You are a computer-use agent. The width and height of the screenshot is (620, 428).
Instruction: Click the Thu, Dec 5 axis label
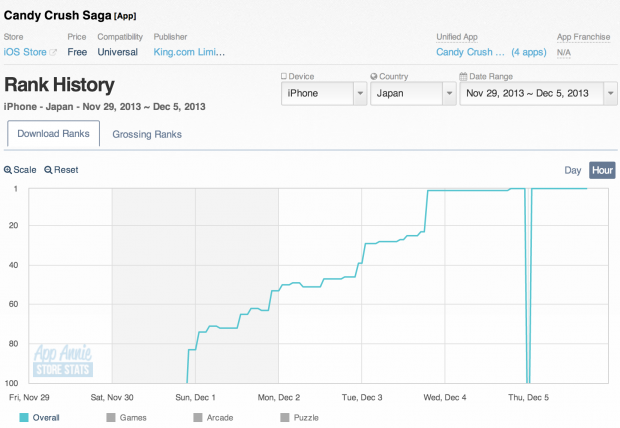(x=528, y=398)
